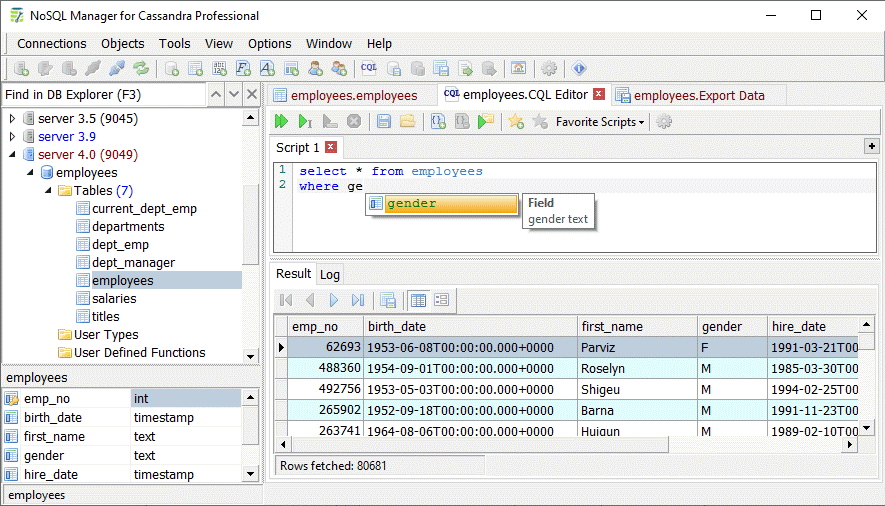This screenshot has height=506, width=885.
Task: Click the Refresh icon in main toolbar
Action: (141, 69)
